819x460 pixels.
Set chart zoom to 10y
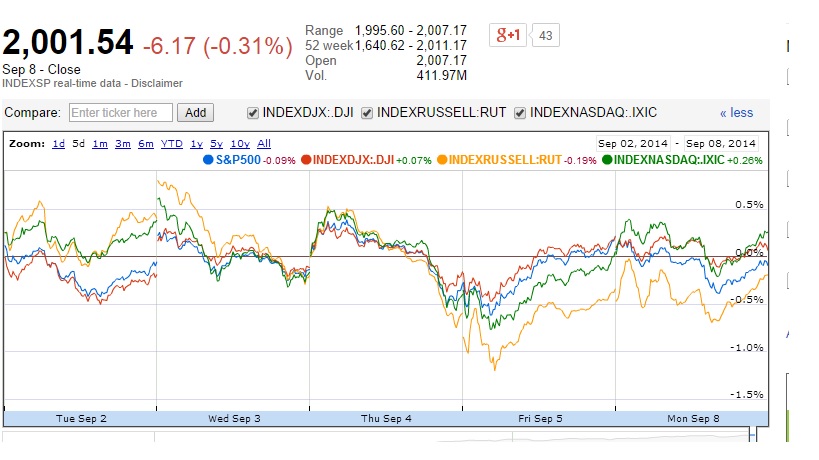pos(240,144)
